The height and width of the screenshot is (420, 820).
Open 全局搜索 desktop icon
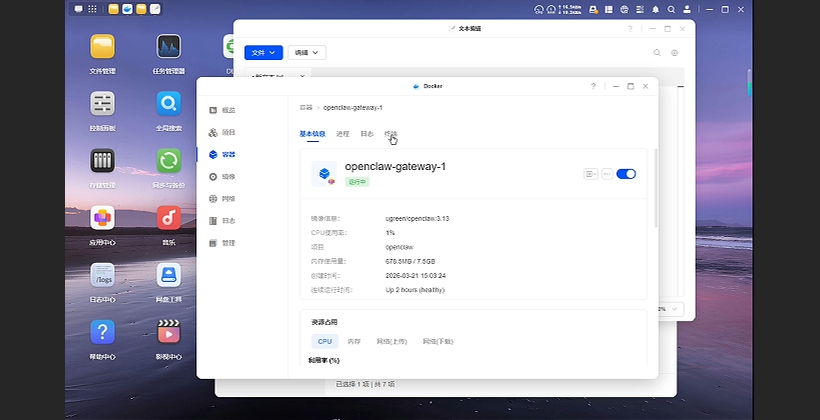[x=169, y=104]
